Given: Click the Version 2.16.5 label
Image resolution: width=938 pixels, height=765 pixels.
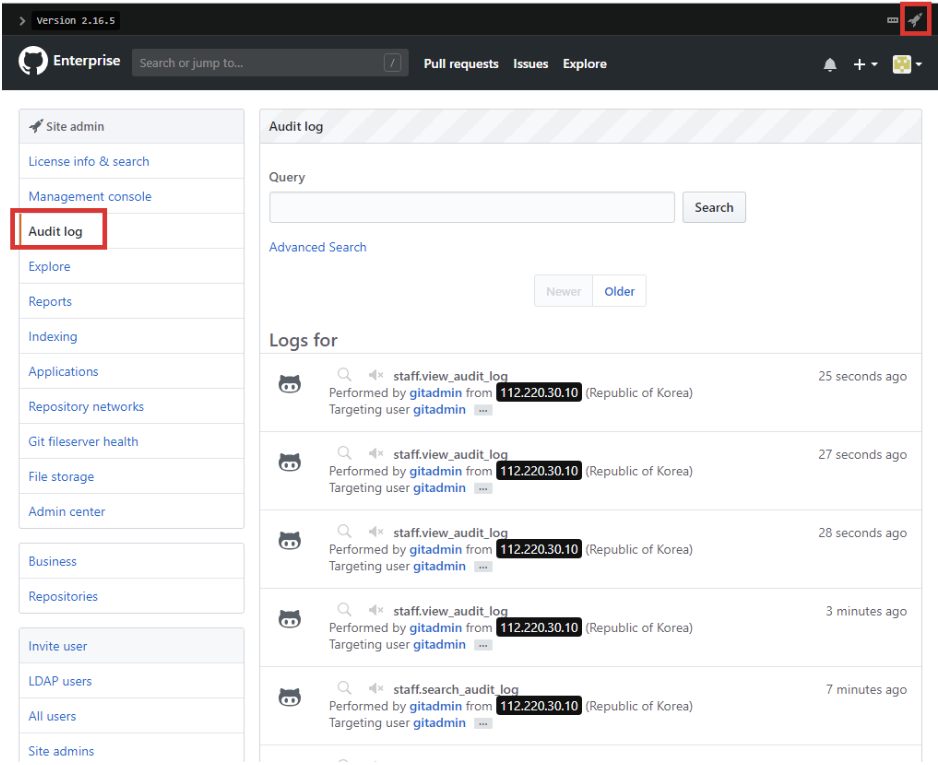Looking at the screenshot, I should [x=75, y=21].
